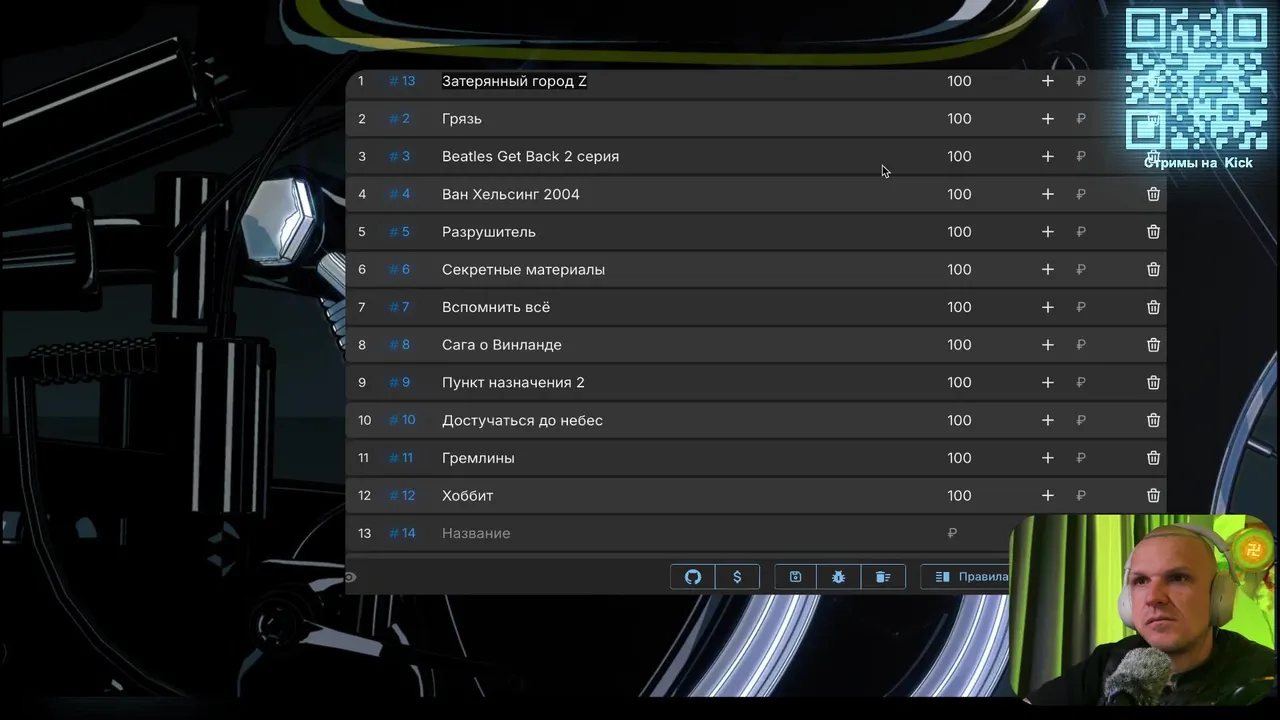
Task: Click the bug report icon
Action: 839,577
